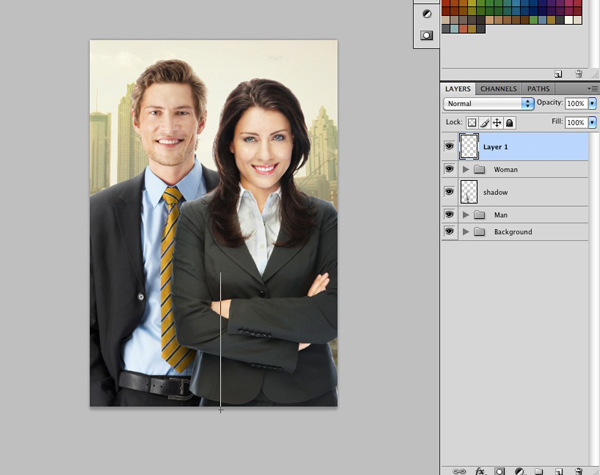
Task: Expand the Woman layer group
Action: pos(466,170)
